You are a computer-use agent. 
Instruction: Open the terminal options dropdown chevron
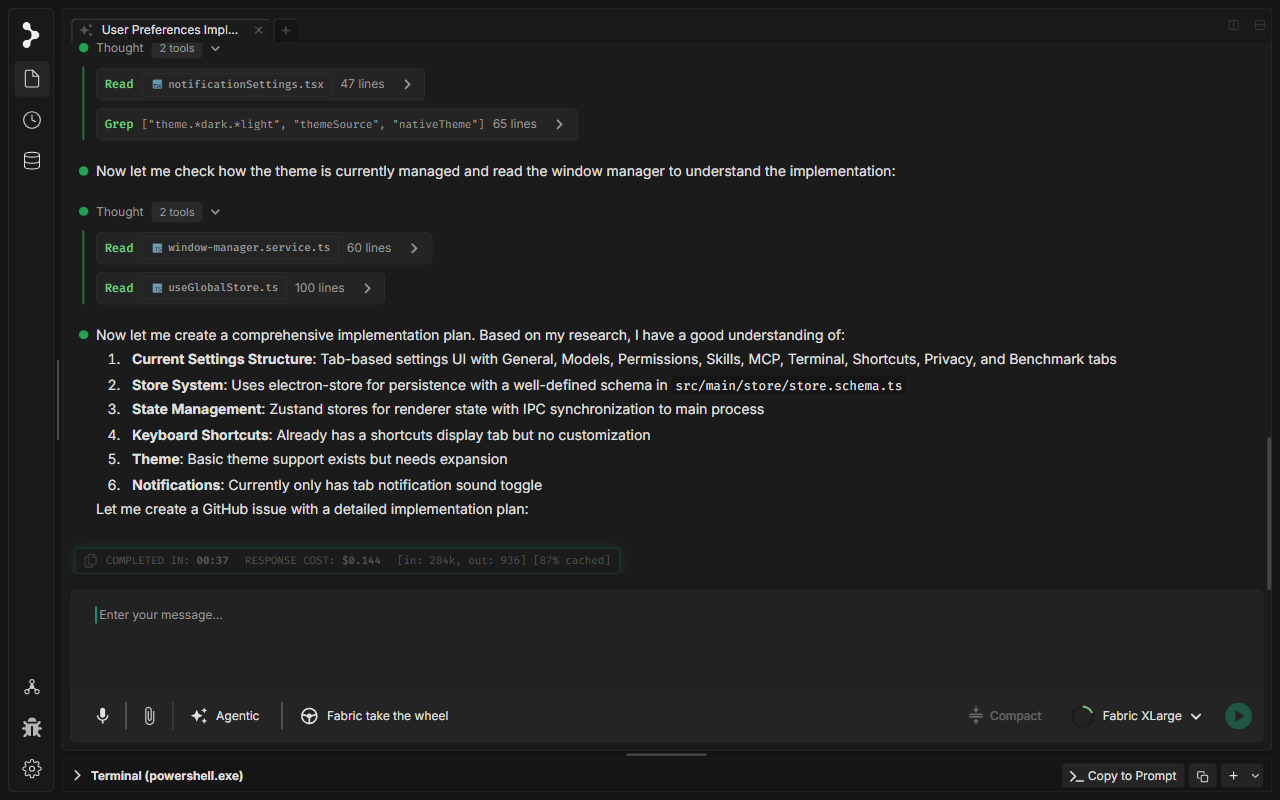point(1256,776)
